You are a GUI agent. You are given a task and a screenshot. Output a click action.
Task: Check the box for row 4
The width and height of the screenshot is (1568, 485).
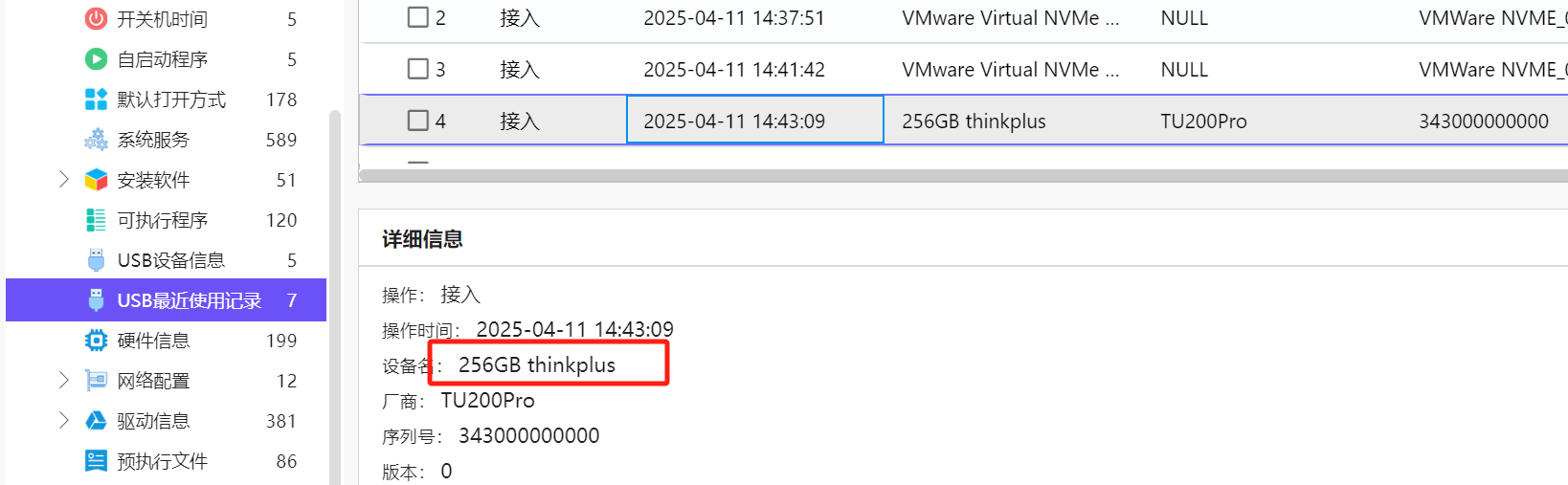417,121
